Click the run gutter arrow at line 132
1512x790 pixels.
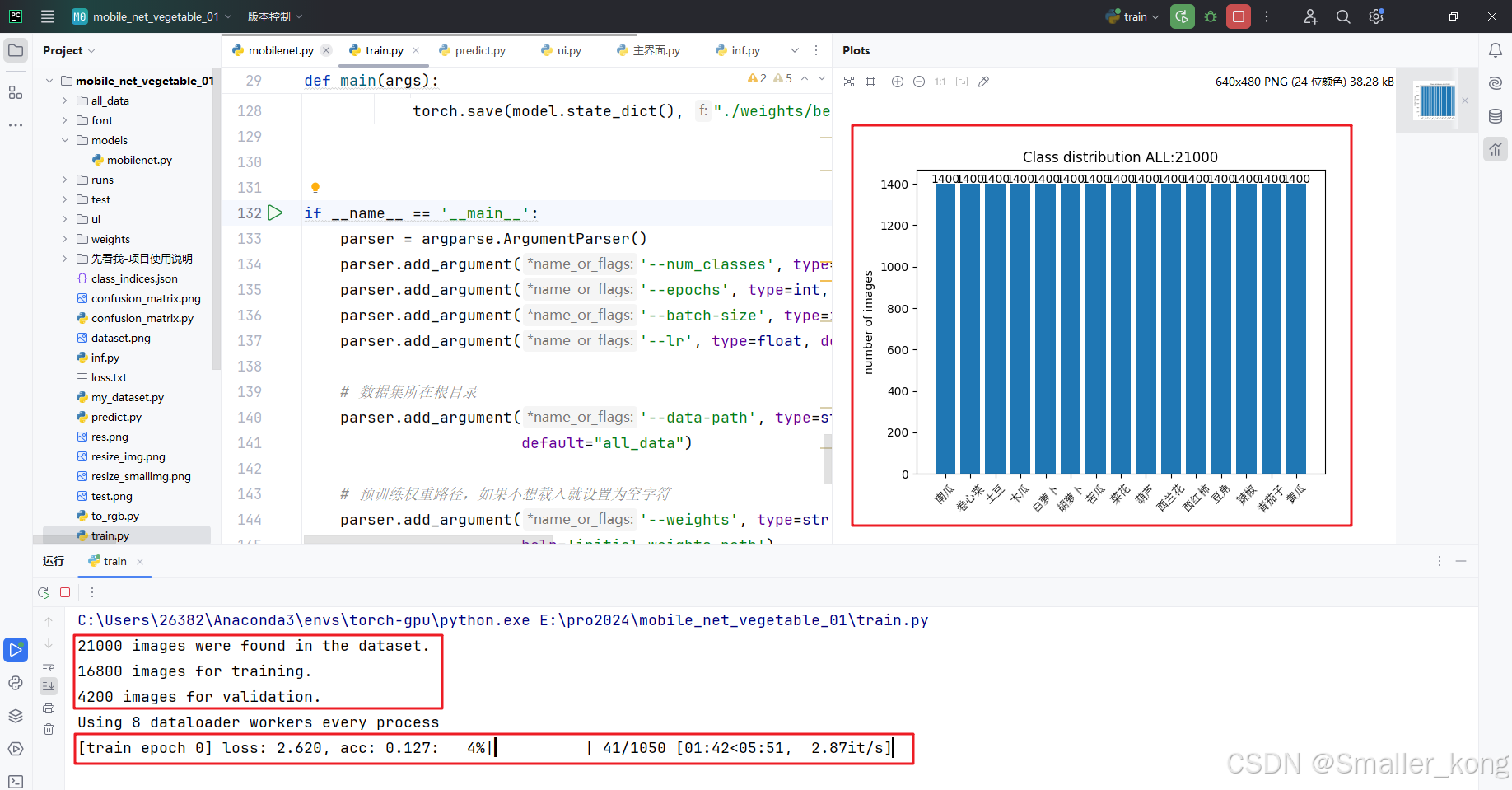click(x=275, y=213)
